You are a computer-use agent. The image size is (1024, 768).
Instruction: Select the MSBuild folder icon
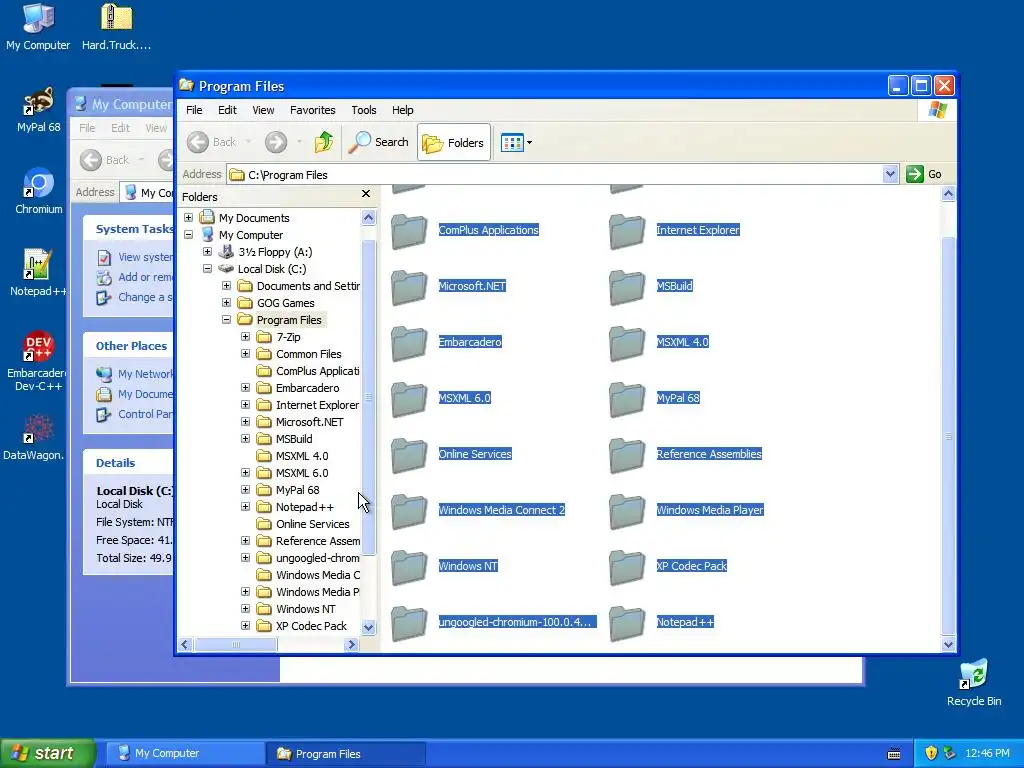627,287
